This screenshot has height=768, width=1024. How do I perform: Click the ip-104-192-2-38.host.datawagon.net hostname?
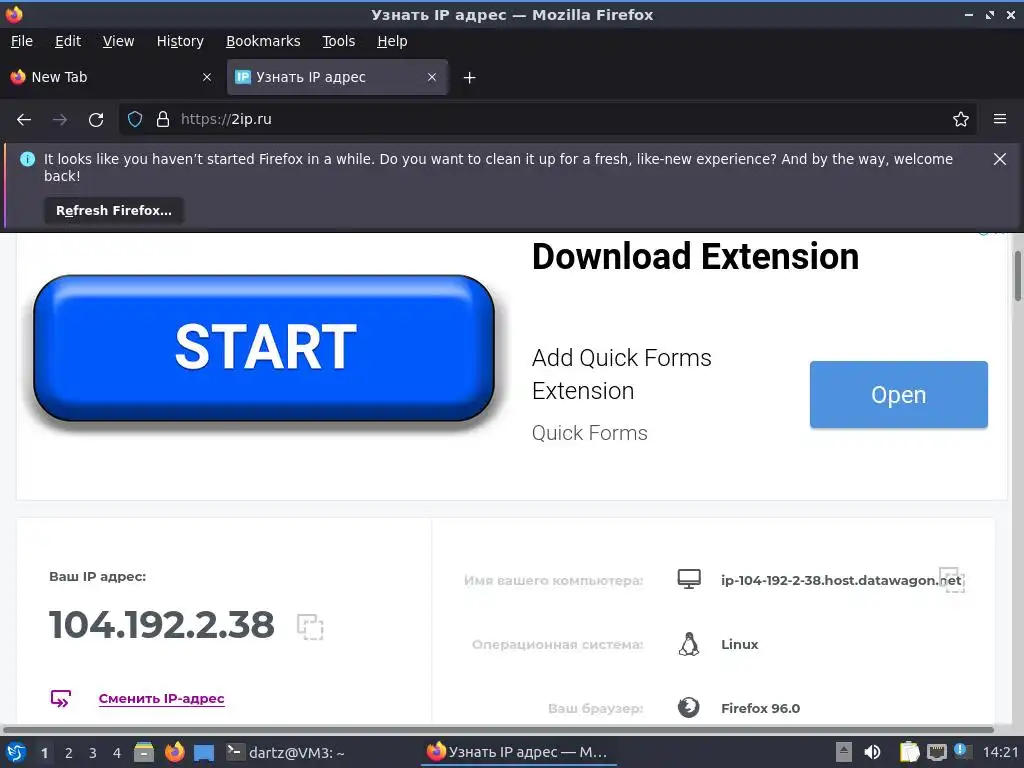(x=840, y=580)
